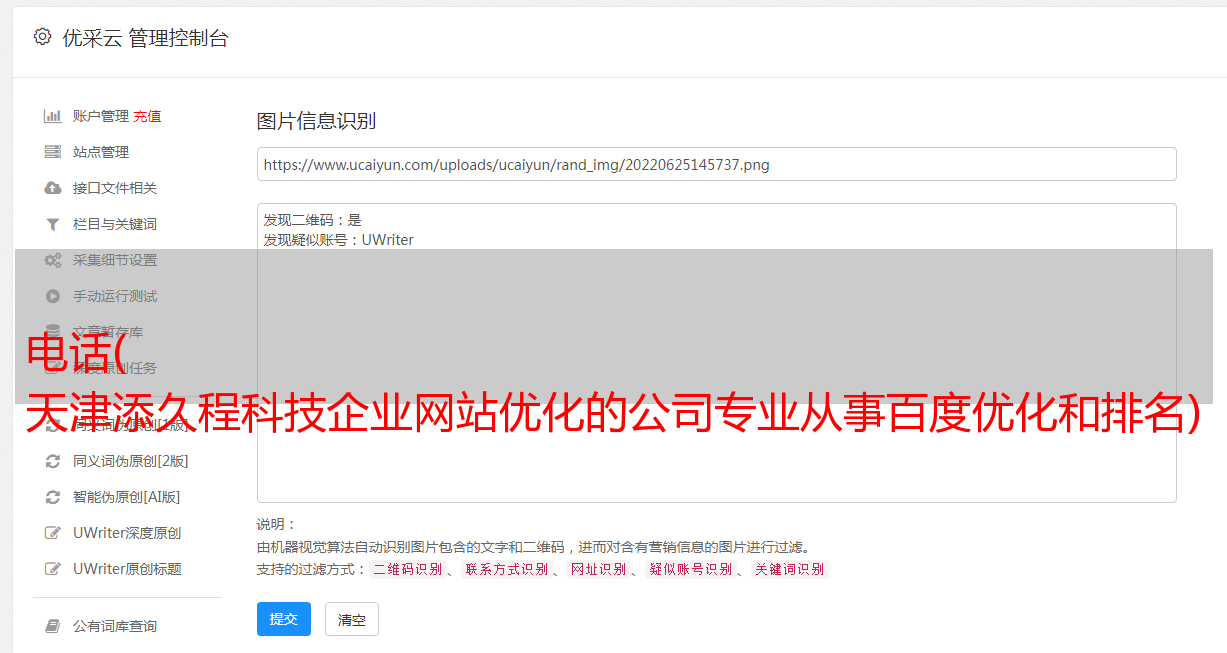Click the result line 发现二维码:是
Viewport: 1227px width, 653px height.
point(313,220)
